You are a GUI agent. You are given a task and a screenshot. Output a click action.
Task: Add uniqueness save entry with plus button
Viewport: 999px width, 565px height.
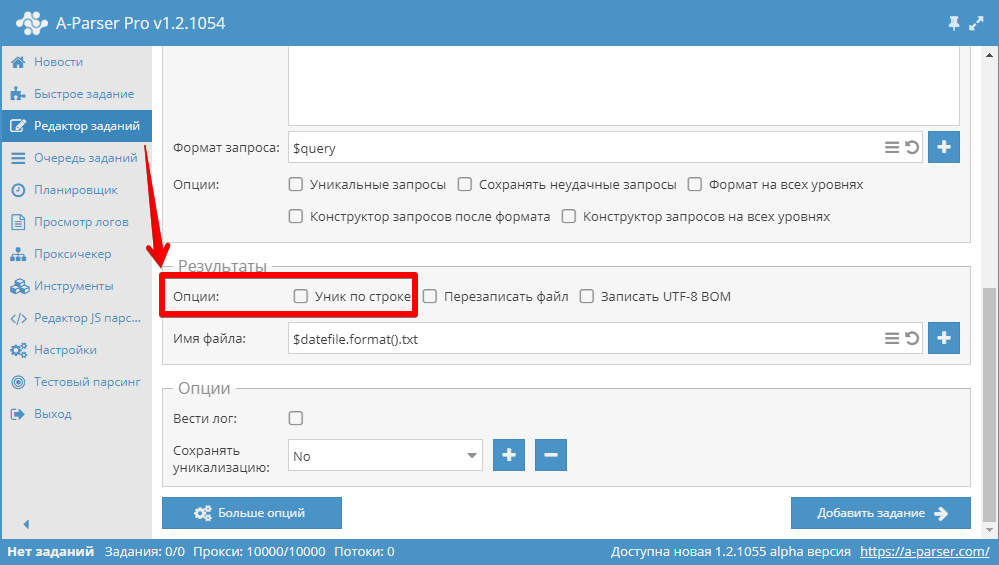point(508,455)
